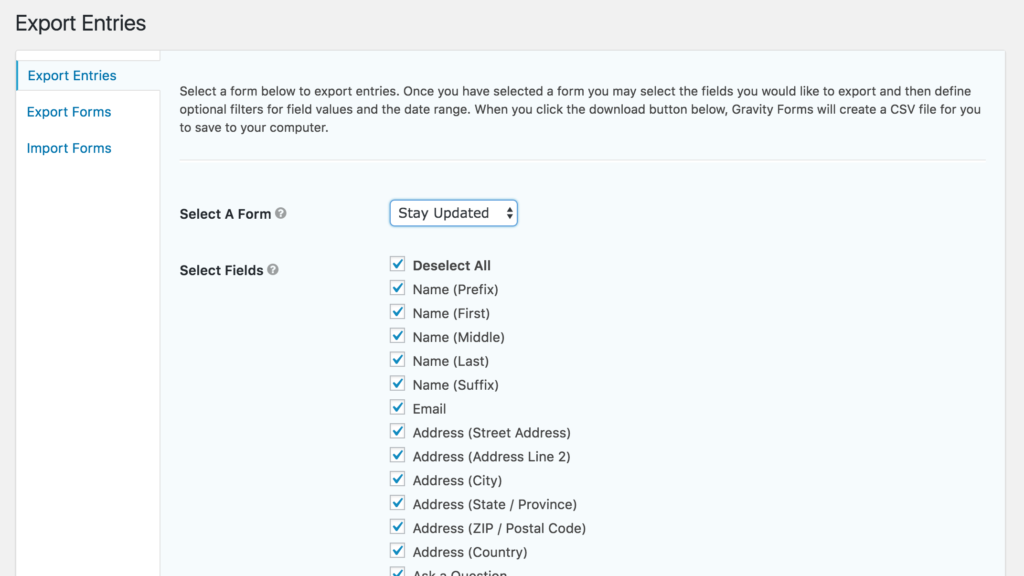1024x576 pixels.
Task: Uncheck the Name (First) checkbox
Action: [398, 313]
